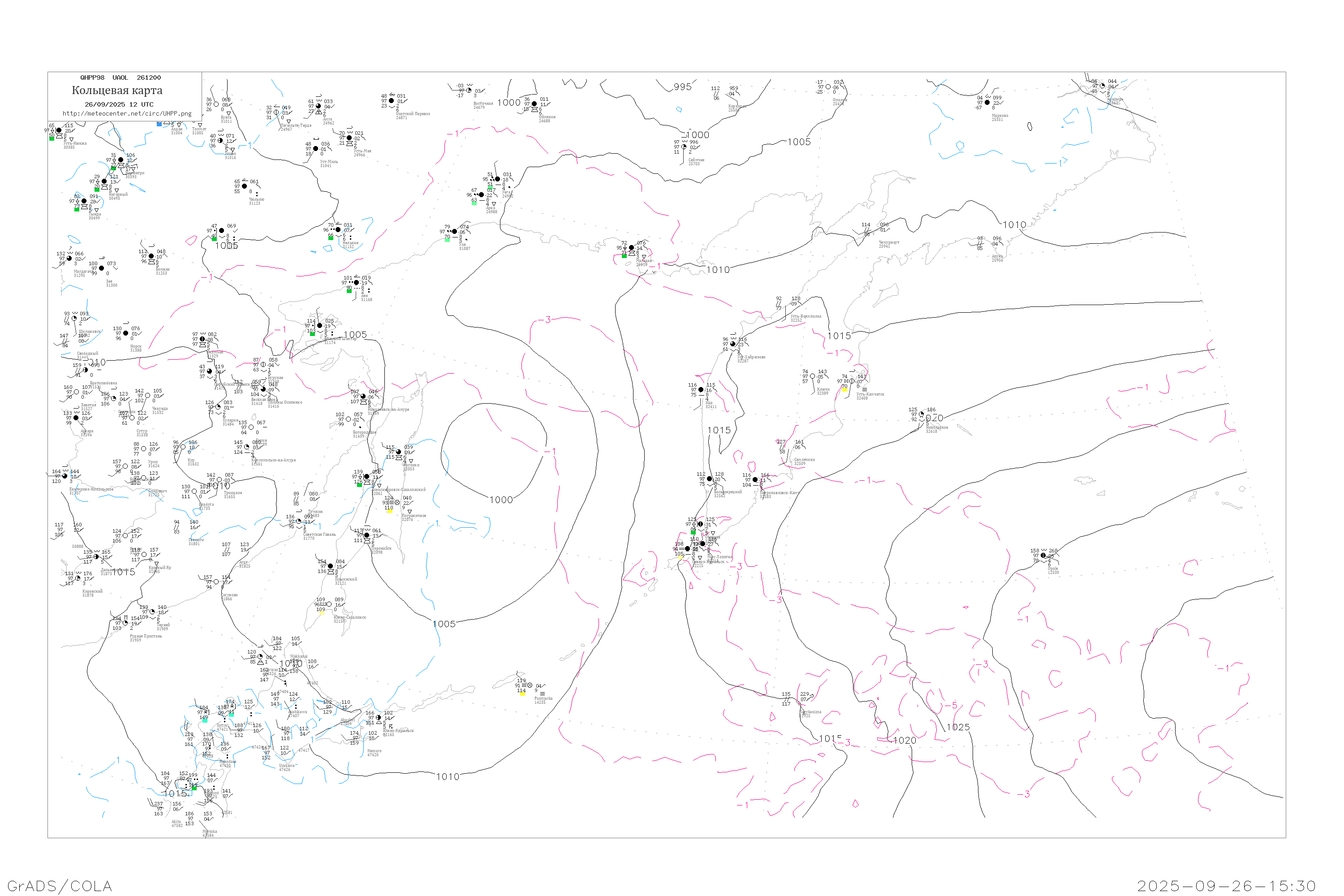Select the Нелькан 31152 station marker
Viewport: 1344px width, 896px height.
(338, 230)
